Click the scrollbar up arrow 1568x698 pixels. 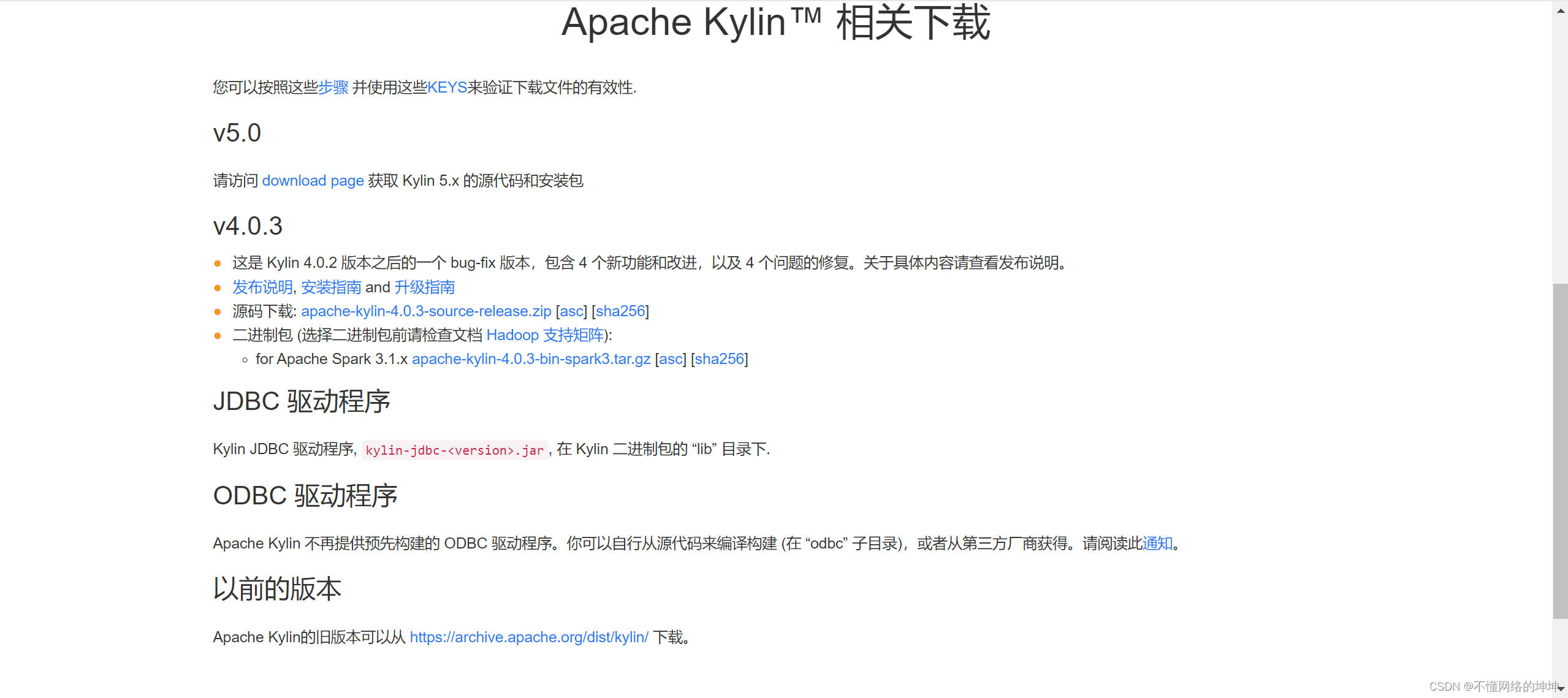[x=1560, y=10]
